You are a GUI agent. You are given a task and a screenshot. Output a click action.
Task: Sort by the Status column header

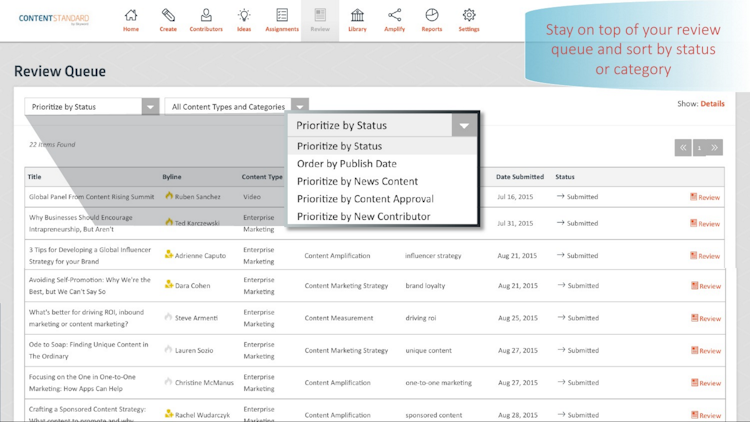565,177
